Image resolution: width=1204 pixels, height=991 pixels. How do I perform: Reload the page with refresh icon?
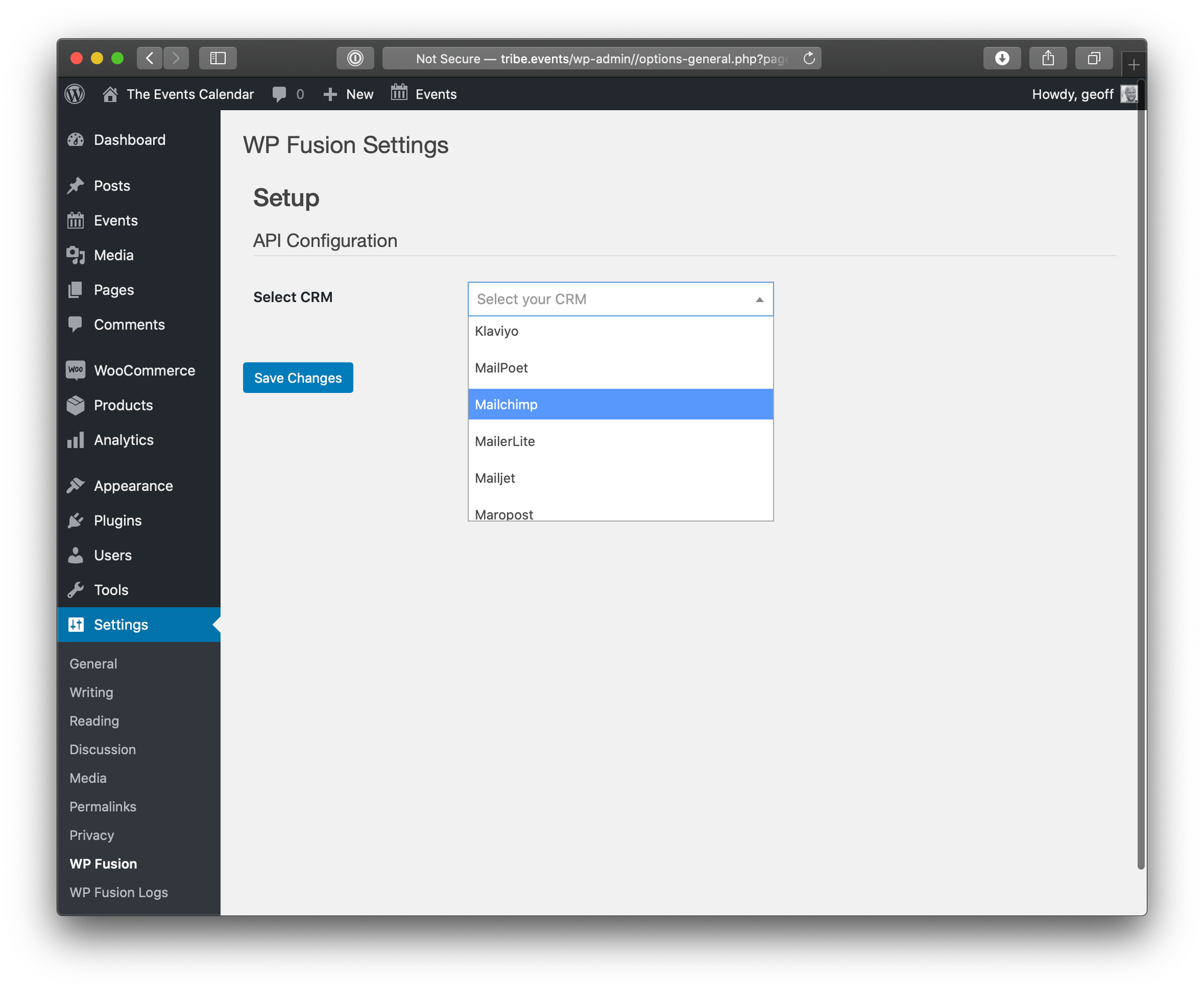(x=809, y=58)
